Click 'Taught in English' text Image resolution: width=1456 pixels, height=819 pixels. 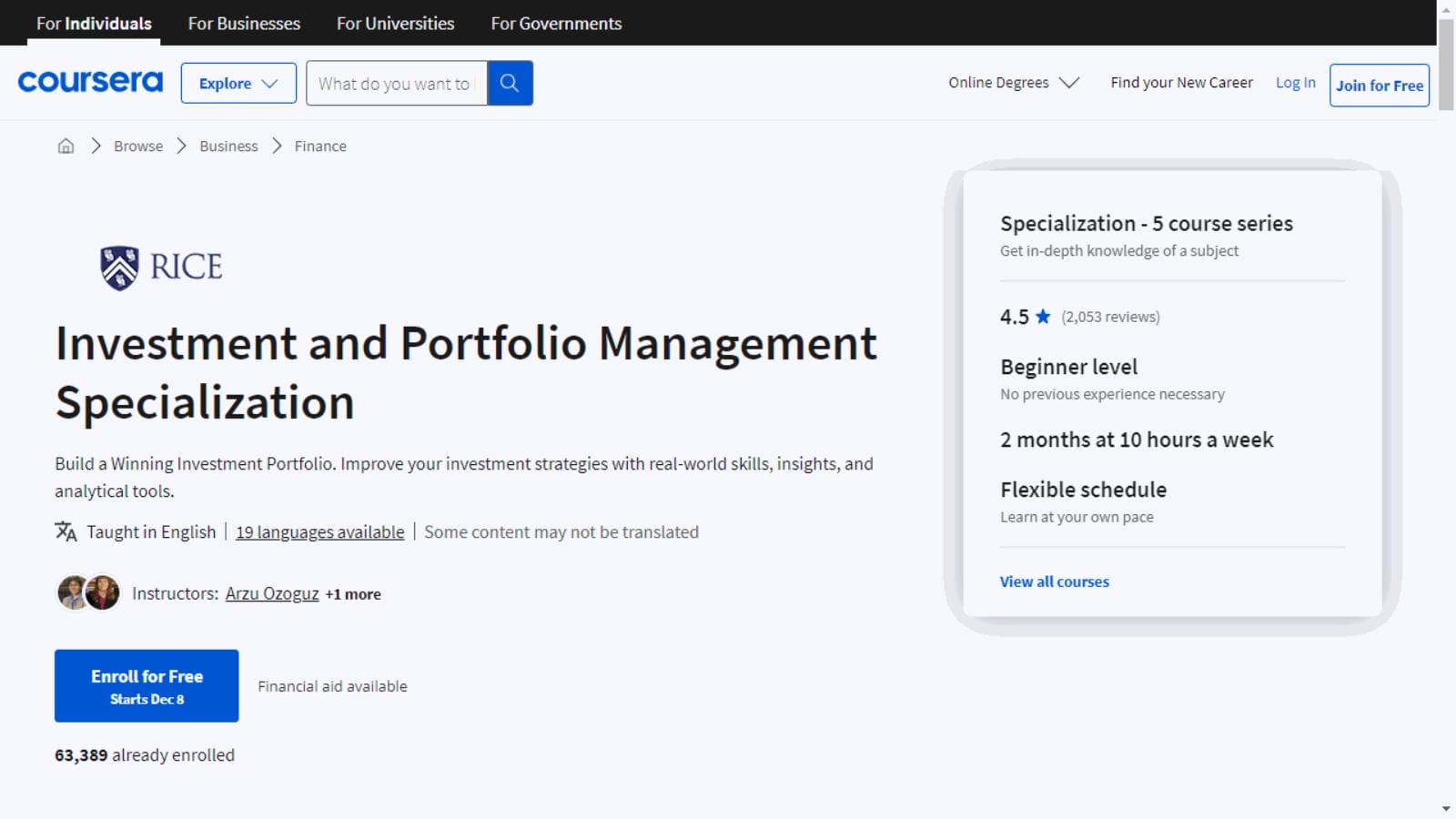pos(151,531)
